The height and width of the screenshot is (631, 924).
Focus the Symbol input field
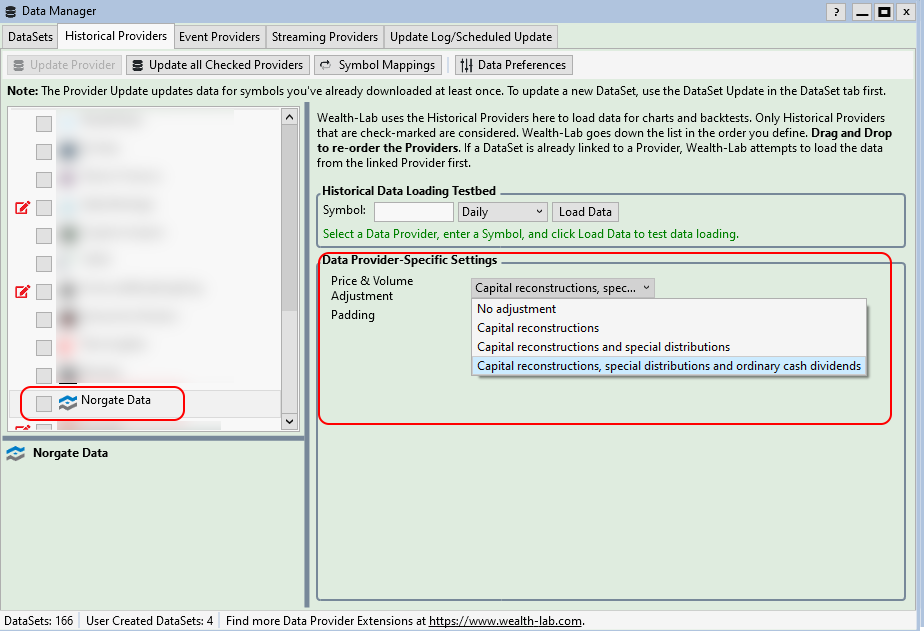(413, 212)
